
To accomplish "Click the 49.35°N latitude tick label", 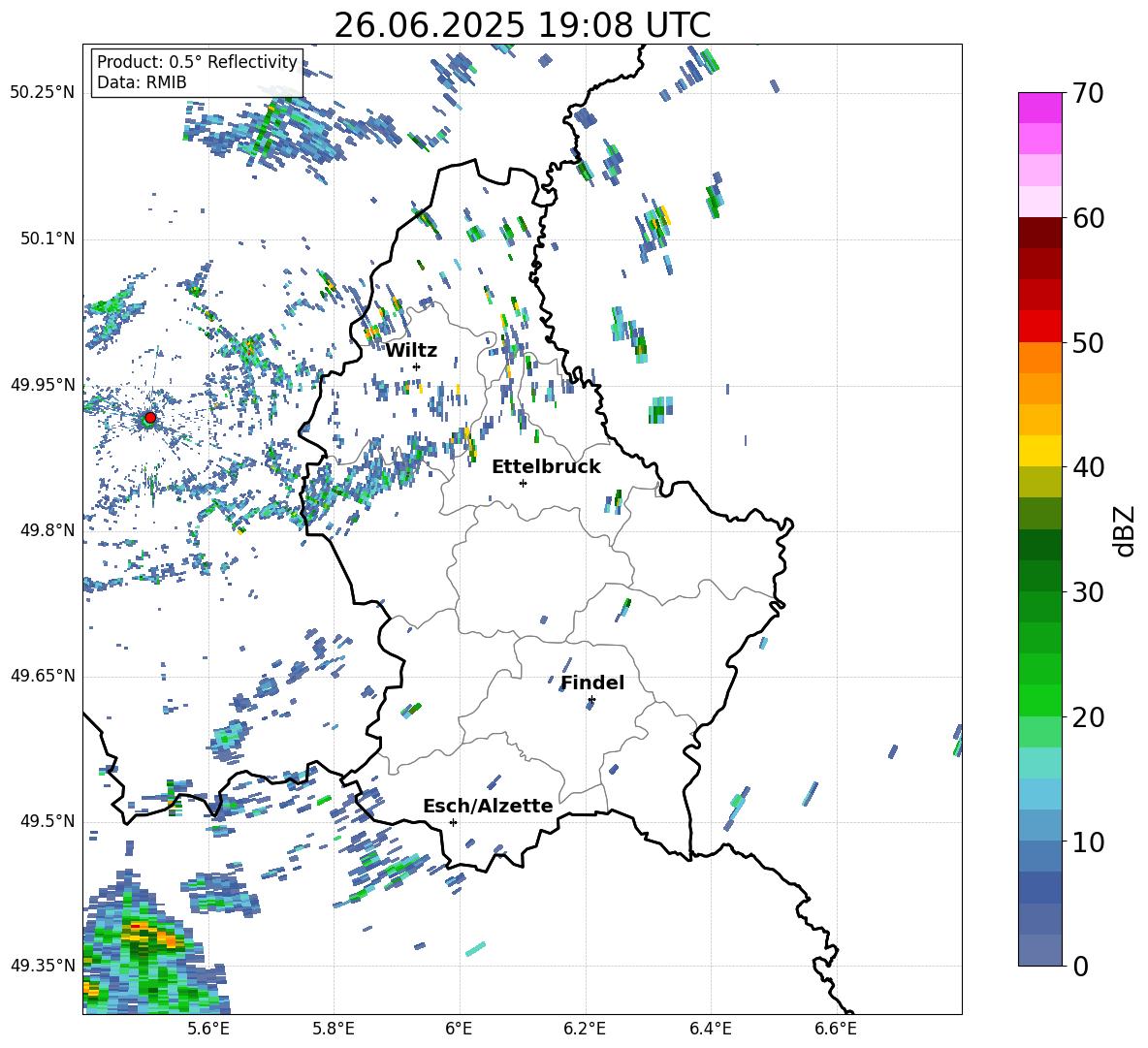I will coord(43,966).
